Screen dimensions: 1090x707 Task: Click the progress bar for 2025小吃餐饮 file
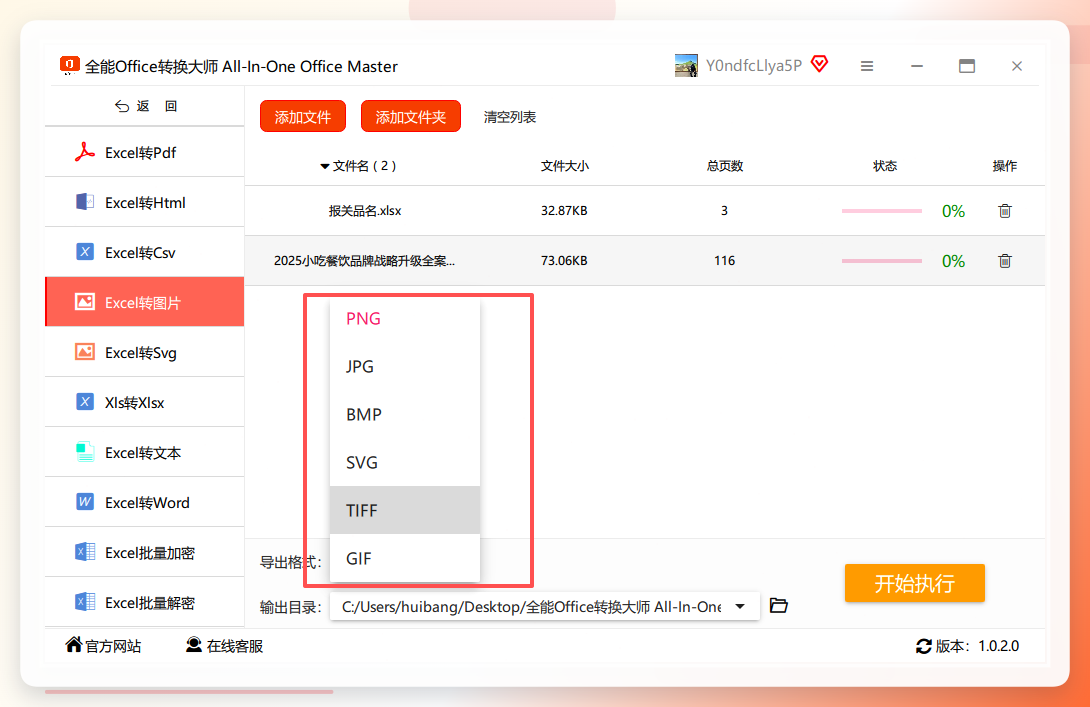coord(881,261)
